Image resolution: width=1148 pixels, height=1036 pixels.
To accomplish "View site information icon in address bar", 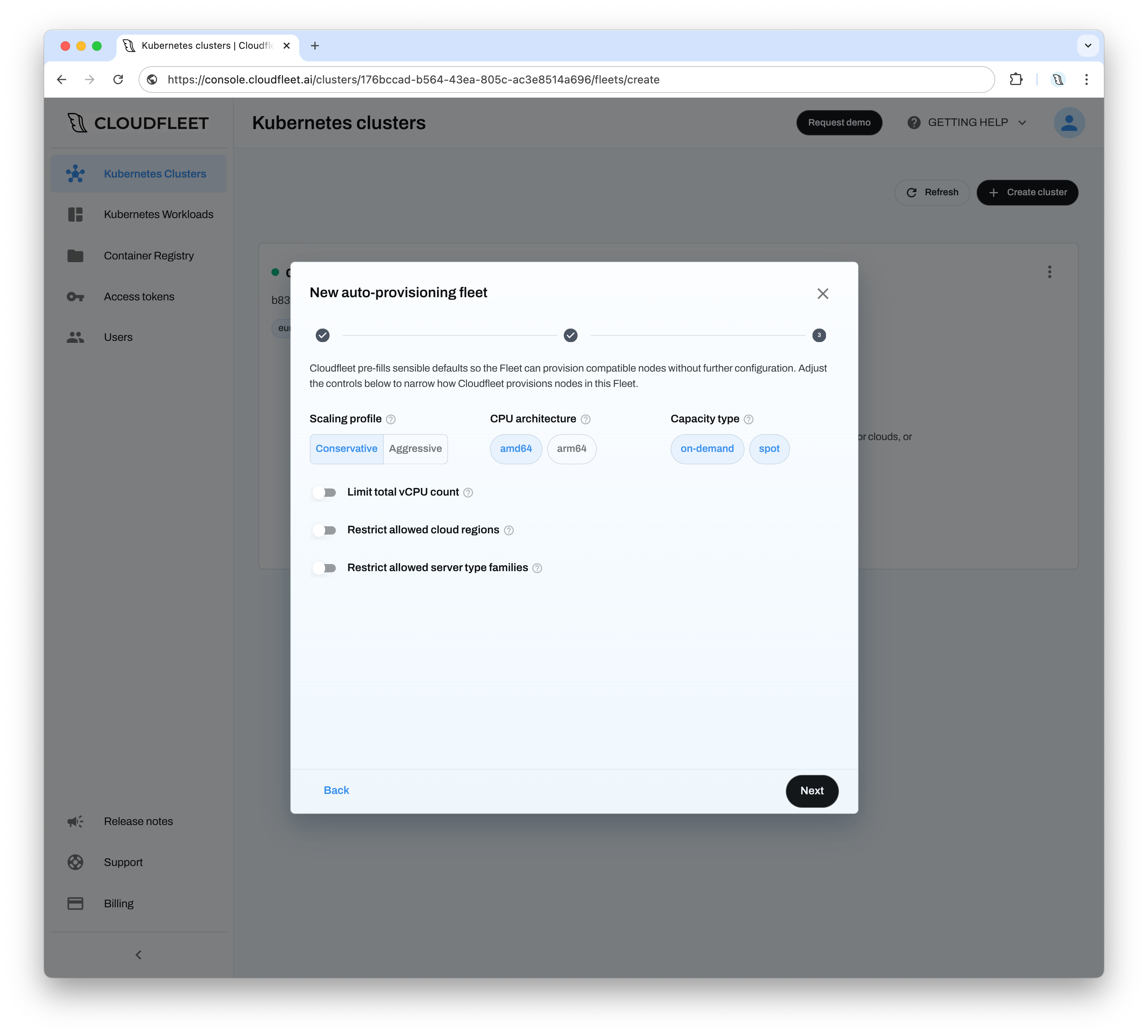I will [152, 80].
